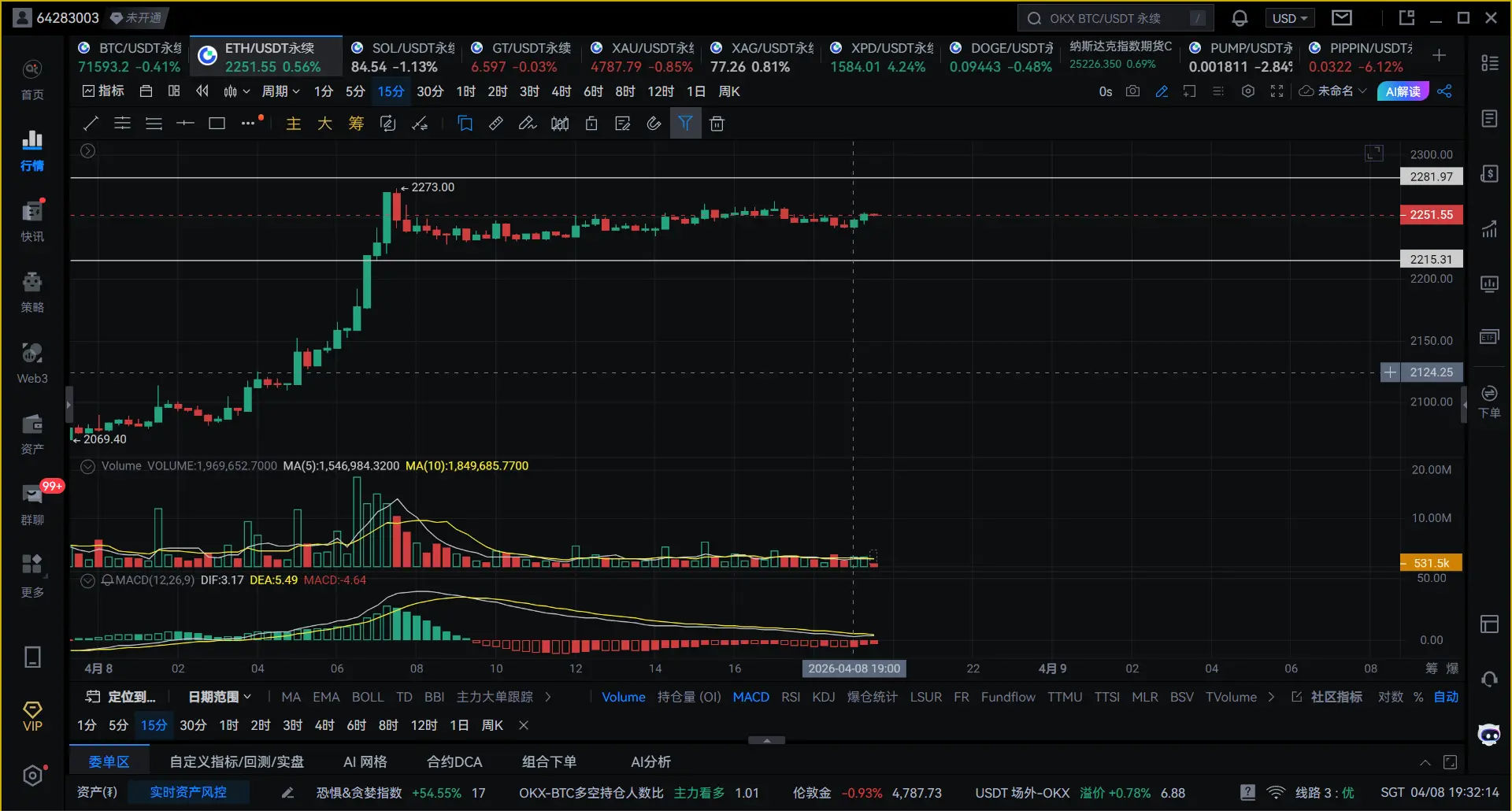Click the 指标 indicators button

point(103,91)
